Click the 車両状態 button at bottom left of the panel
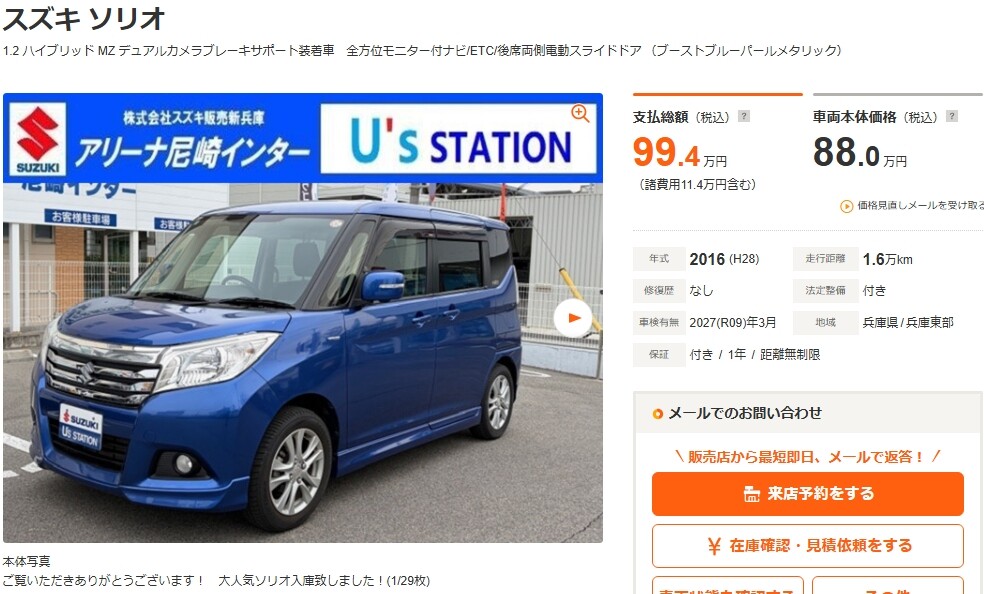The width and height of the screenshot is (984, 594). point(728,586)
